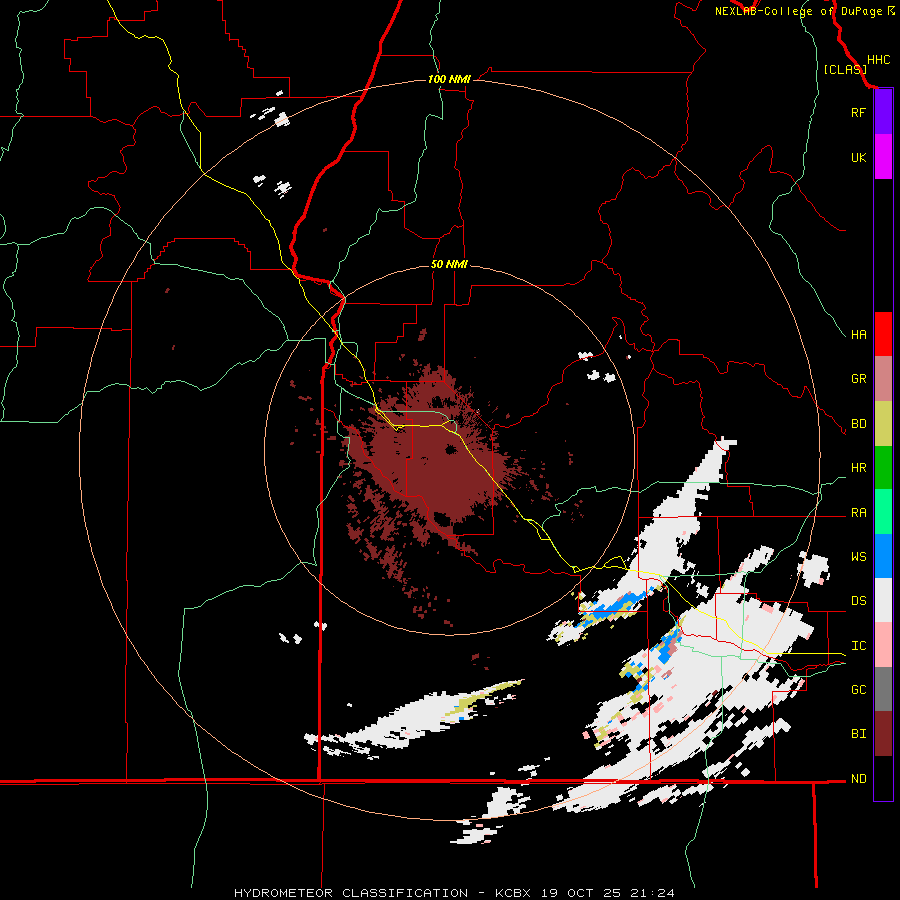This screenshot has width=900, height=900.
Task: Click the RF legend label
Action: coord(858,112)
